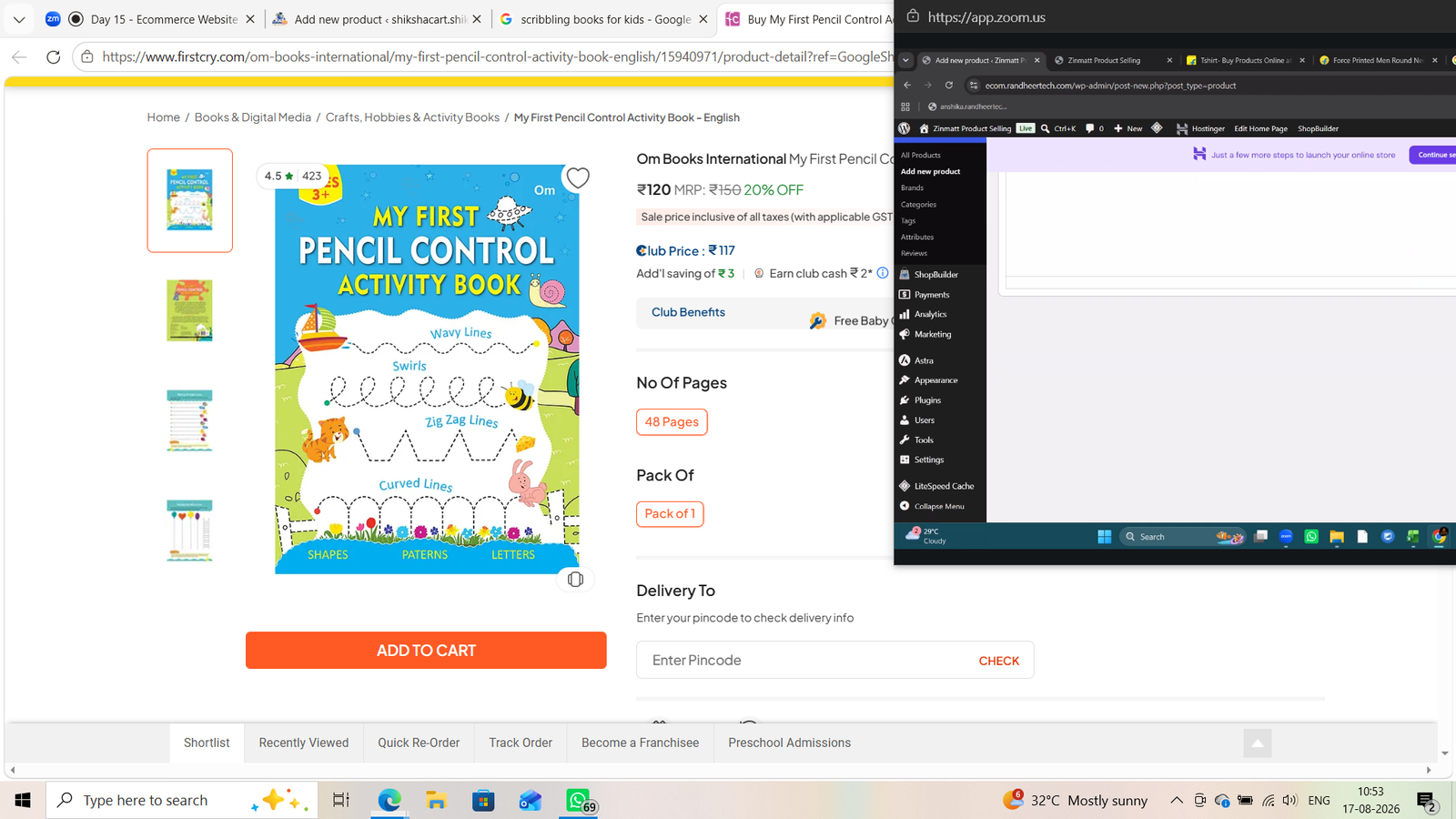Open Task View from the main taskbar

point(341,800)
